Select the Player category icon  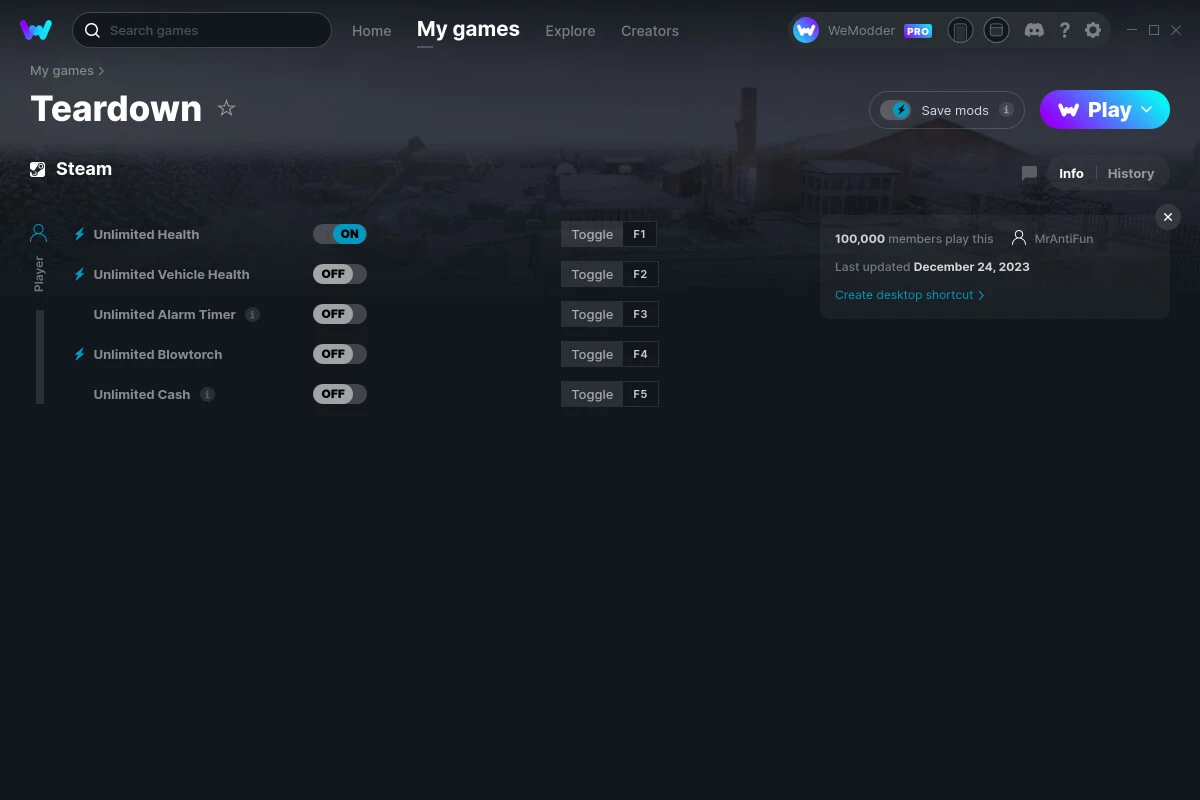click(39, 233)
